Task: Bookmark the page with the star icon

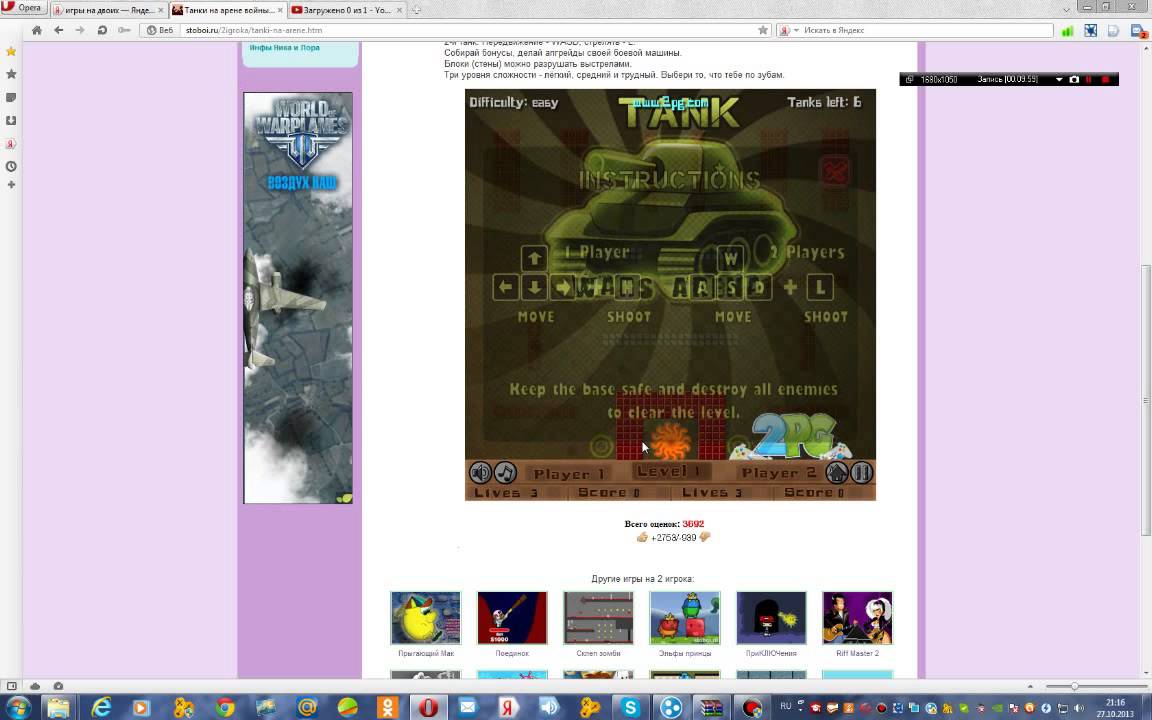Action: (x=763, y=30)
